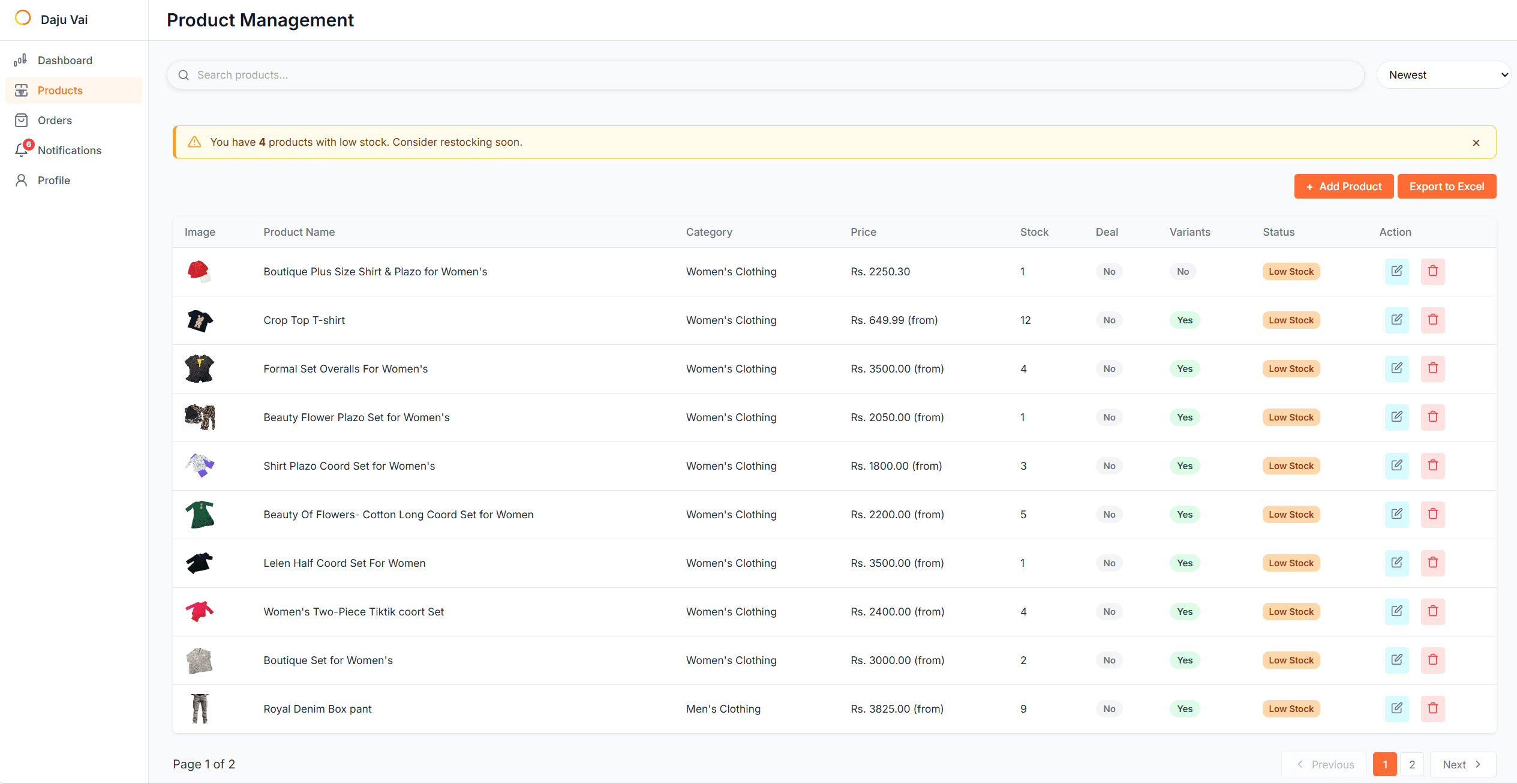Delete Royal Denim Box pant product

click(x=1432, y=708)
